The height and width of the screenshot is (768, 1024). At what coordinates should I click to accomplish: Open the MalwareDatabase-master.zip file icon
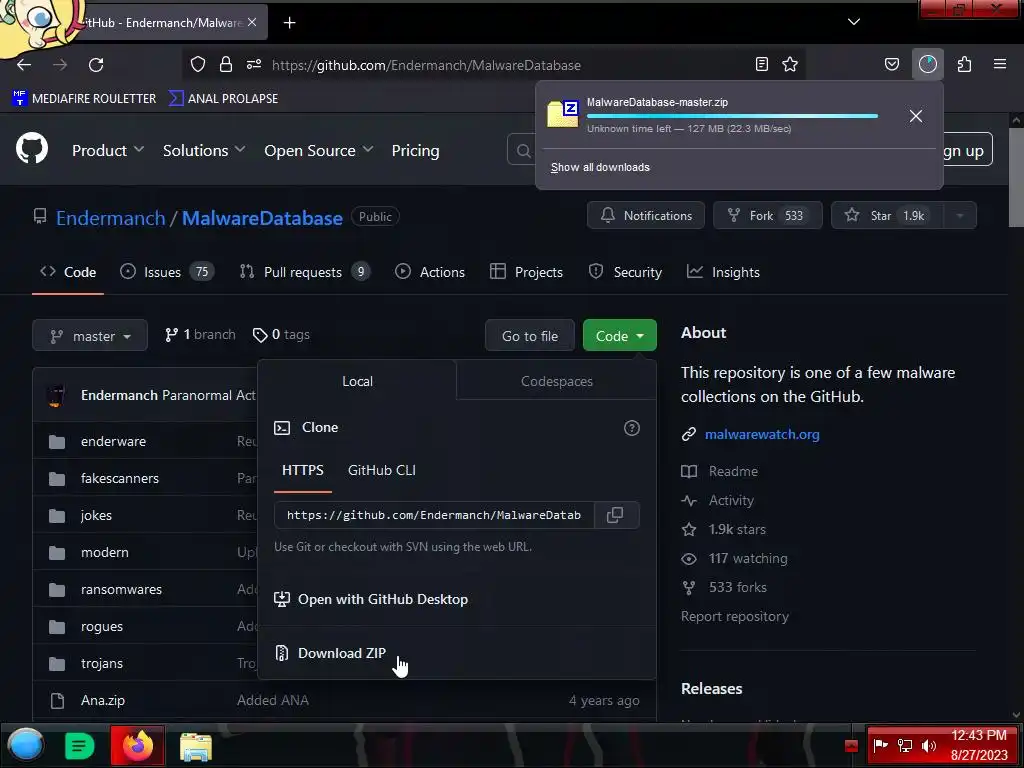(563, 114)
